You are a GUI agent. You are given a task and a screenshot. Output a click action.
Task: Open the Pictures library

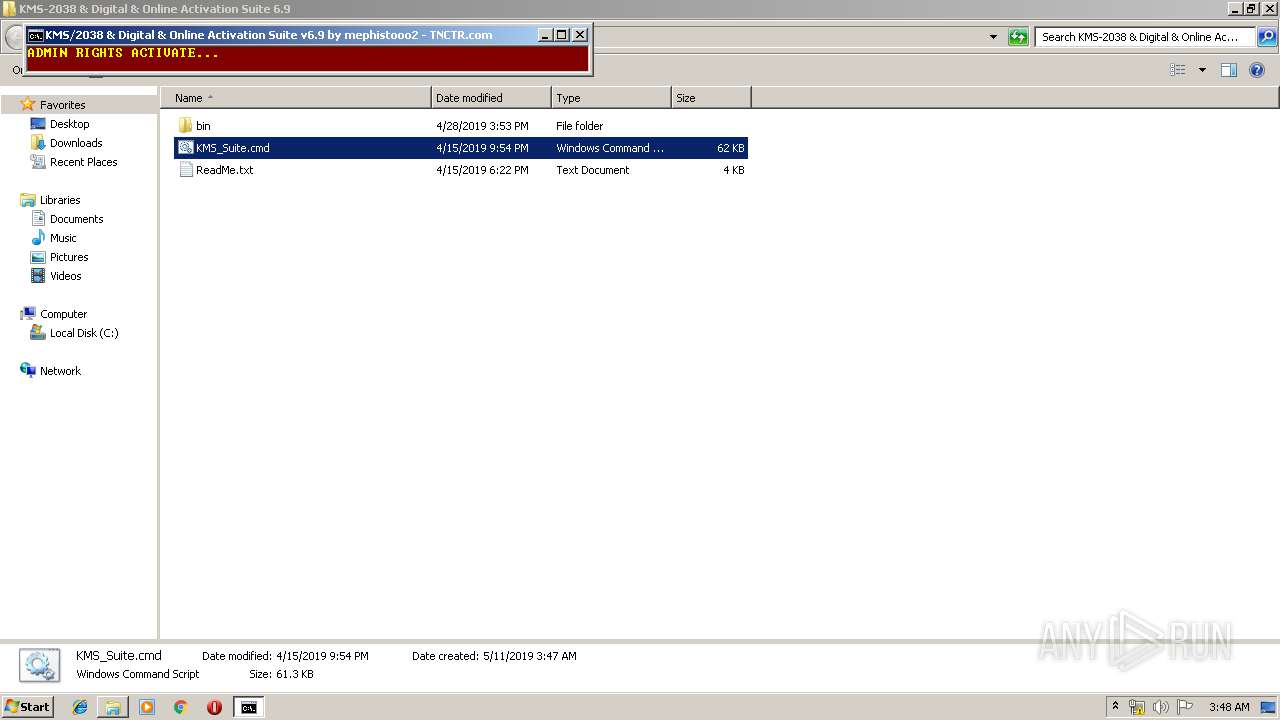click(69, 257)
